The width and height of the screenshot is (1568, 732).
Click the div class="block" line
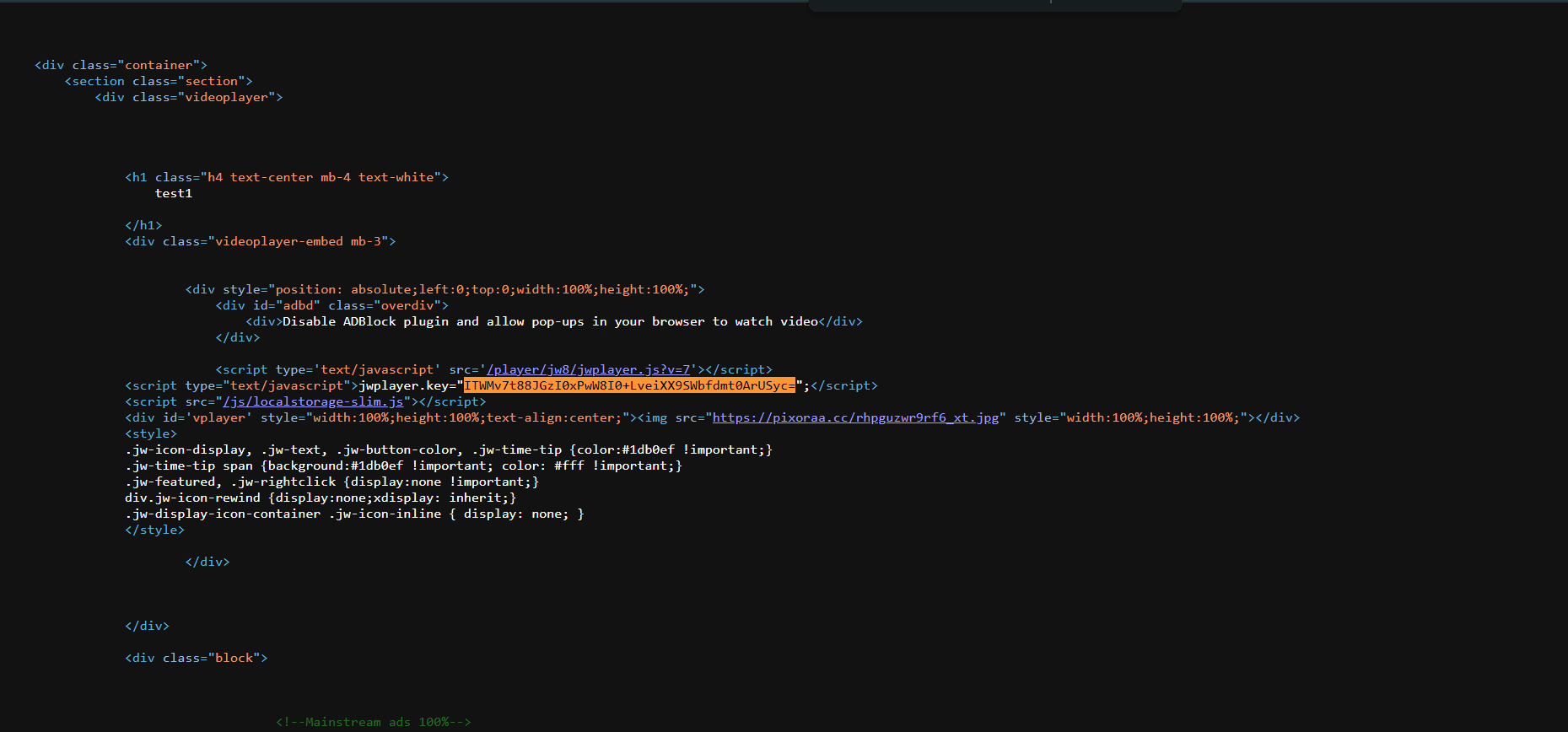[x=197, y=658]
